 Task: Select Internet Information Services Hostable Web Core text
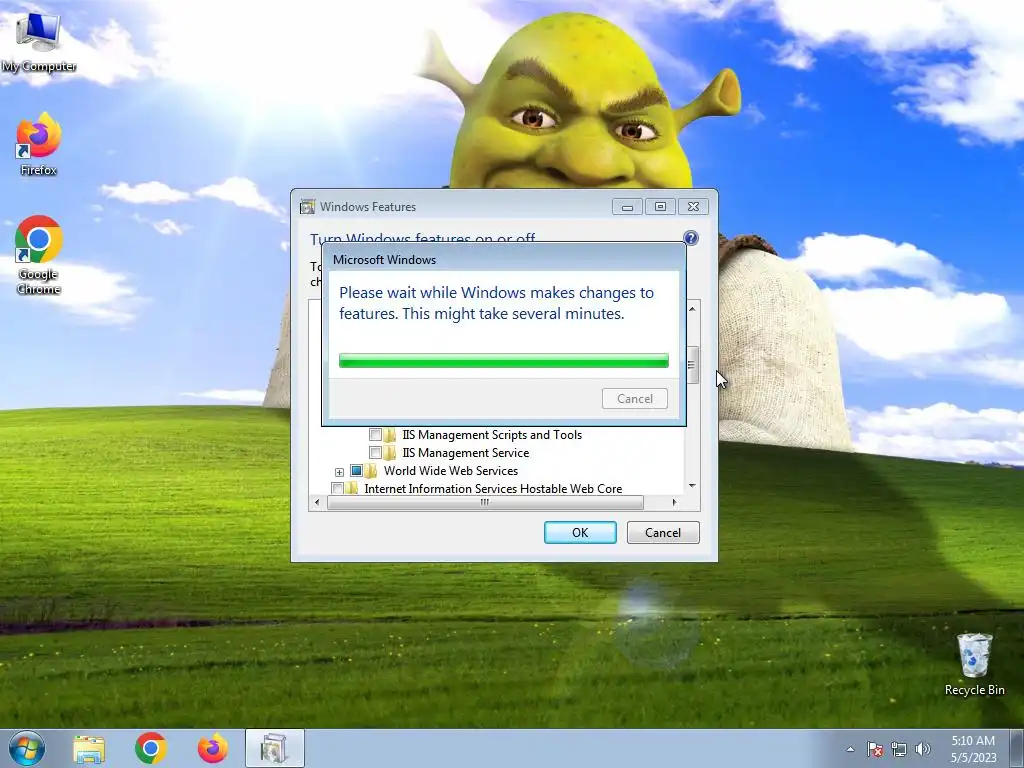click(x=493, y=488)
